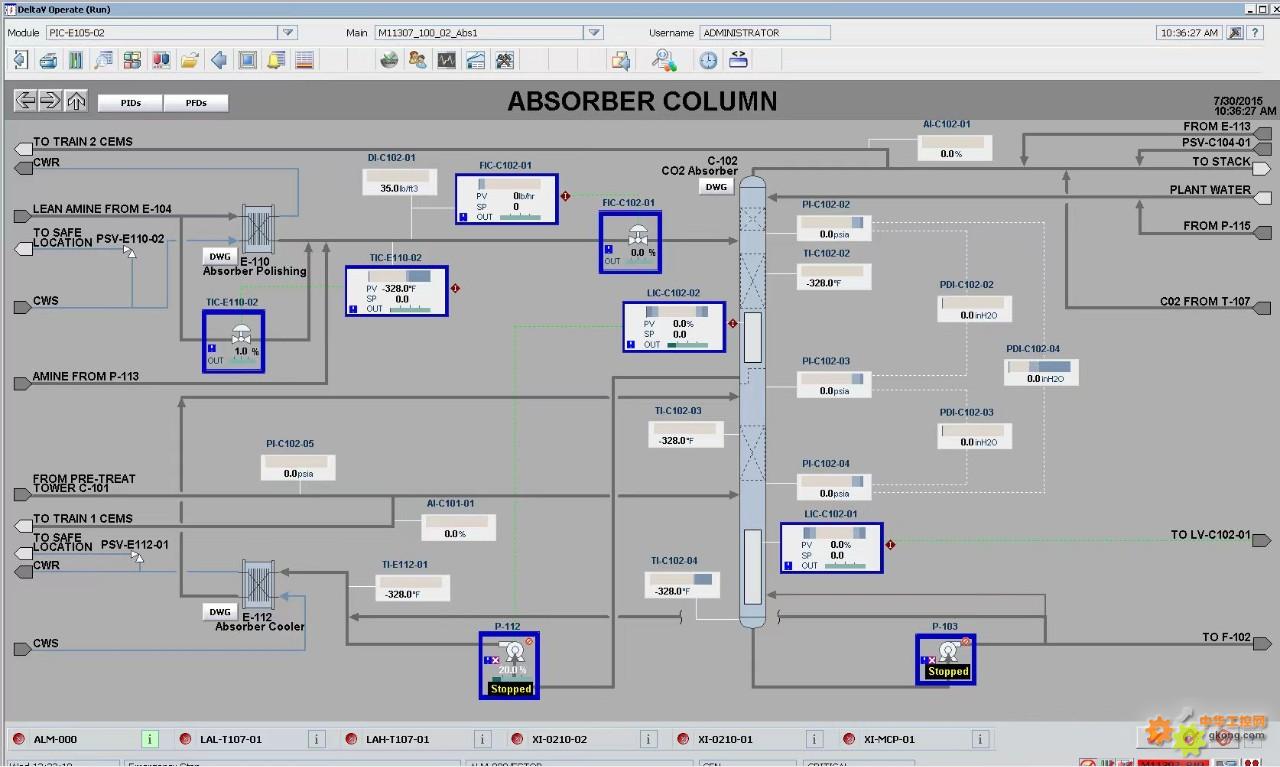The width and height of the screenshot is (1280, 767).
Task: Click the PI-C102-02 pressure indicator
Action: [x=834, y=227]
